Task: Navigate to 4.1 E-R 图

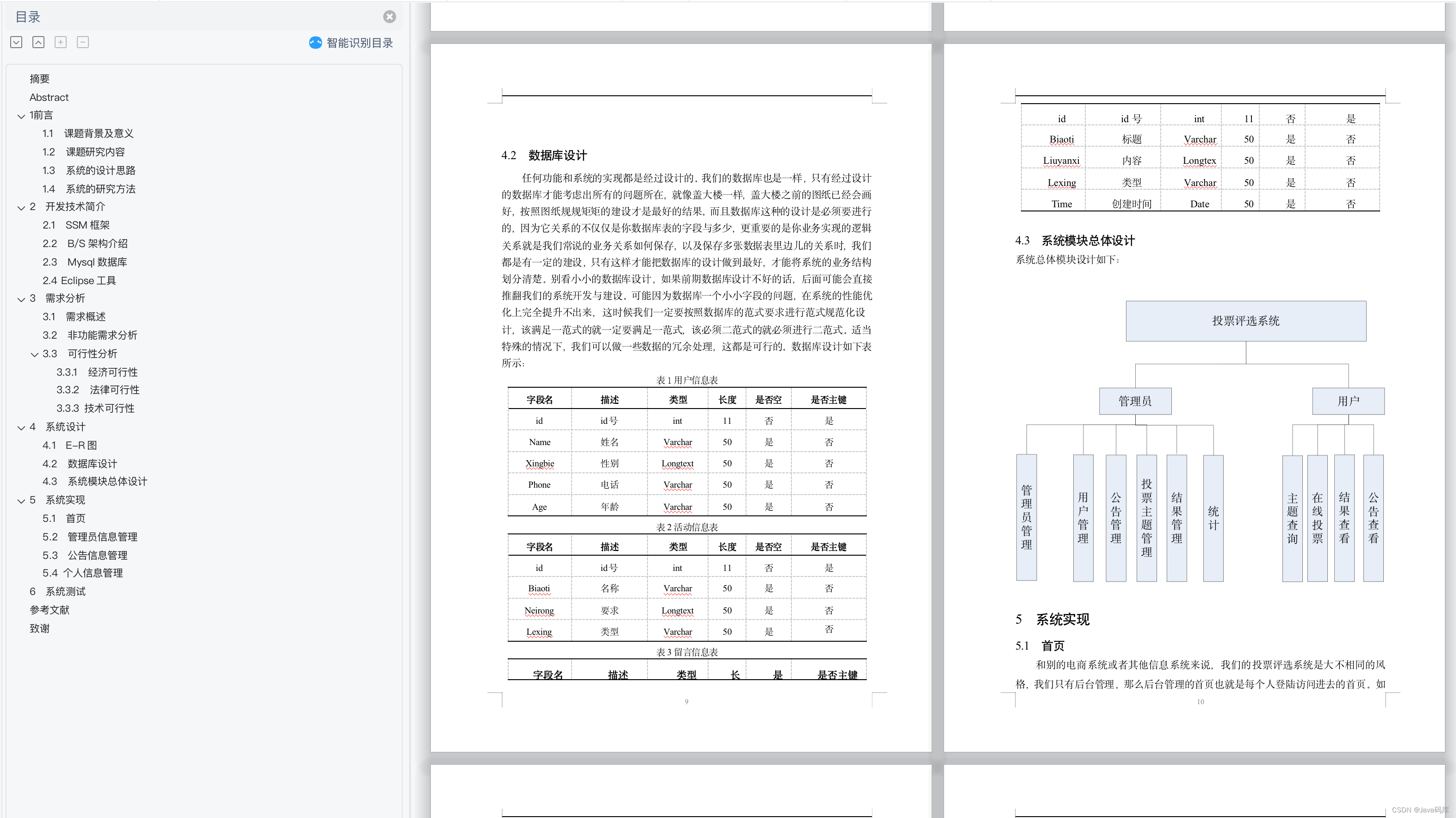Action: tap(69, 445)
